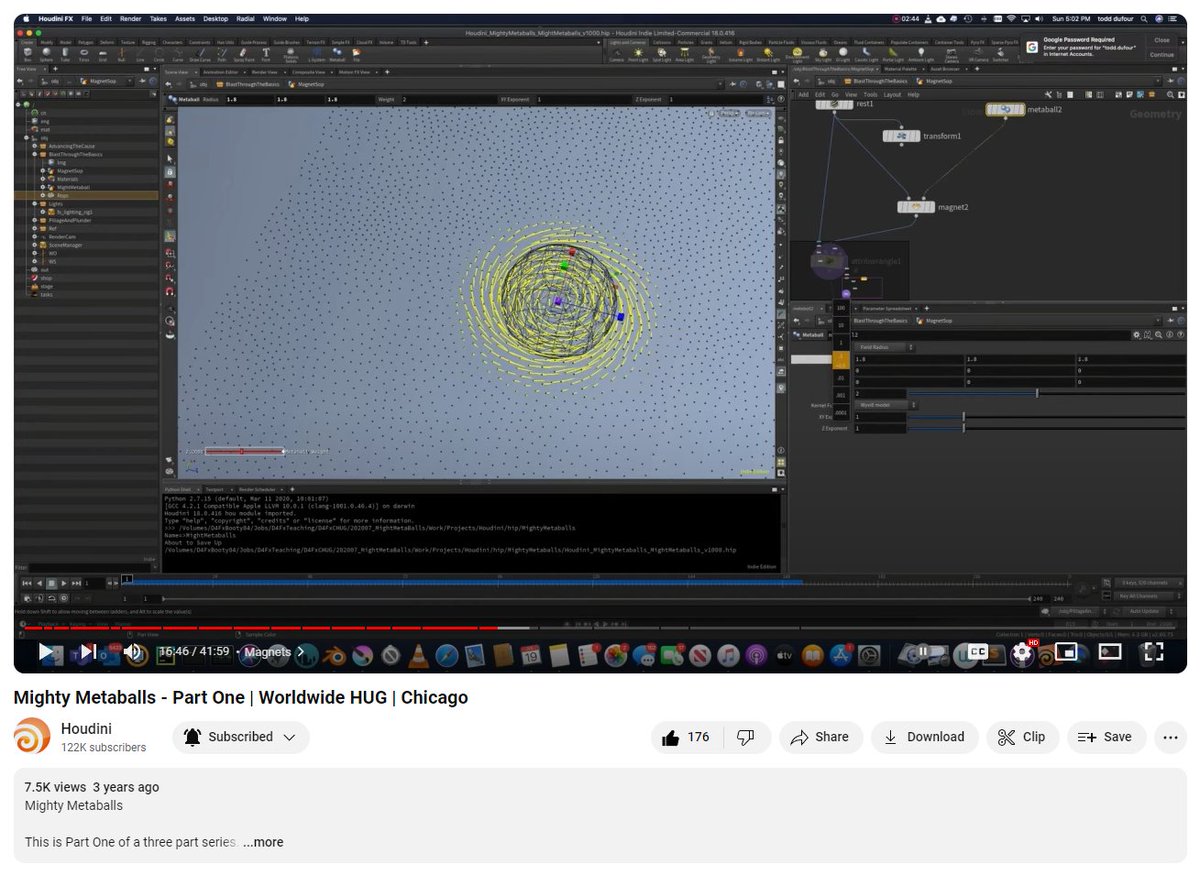Click the video progress bar
Image resolution: width=1200 pixels, height=875 pixels.
click(x=600, y=628)
